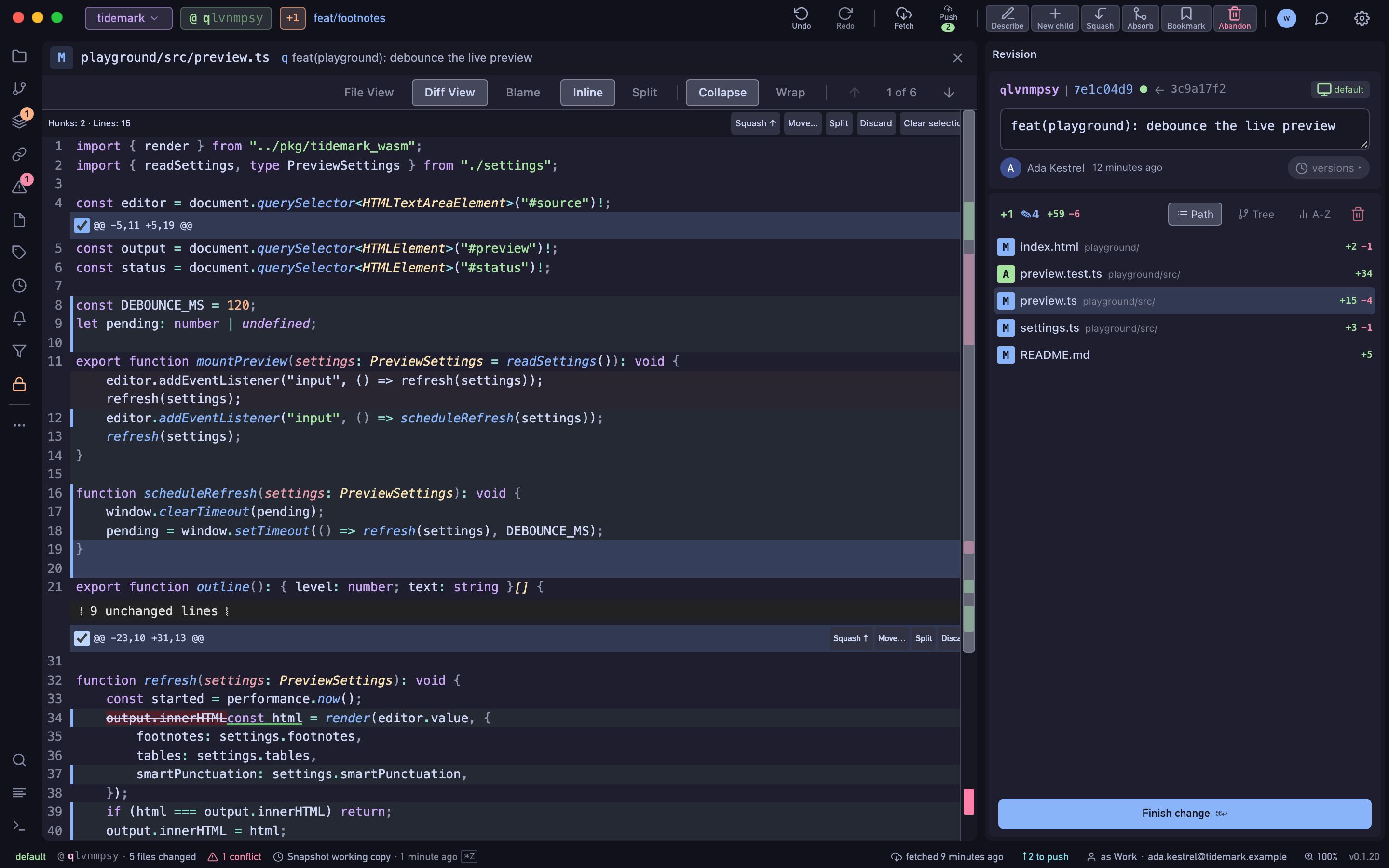Open the conflicts warning sidebar icon
1389x868 pixels.
[19, 187]
